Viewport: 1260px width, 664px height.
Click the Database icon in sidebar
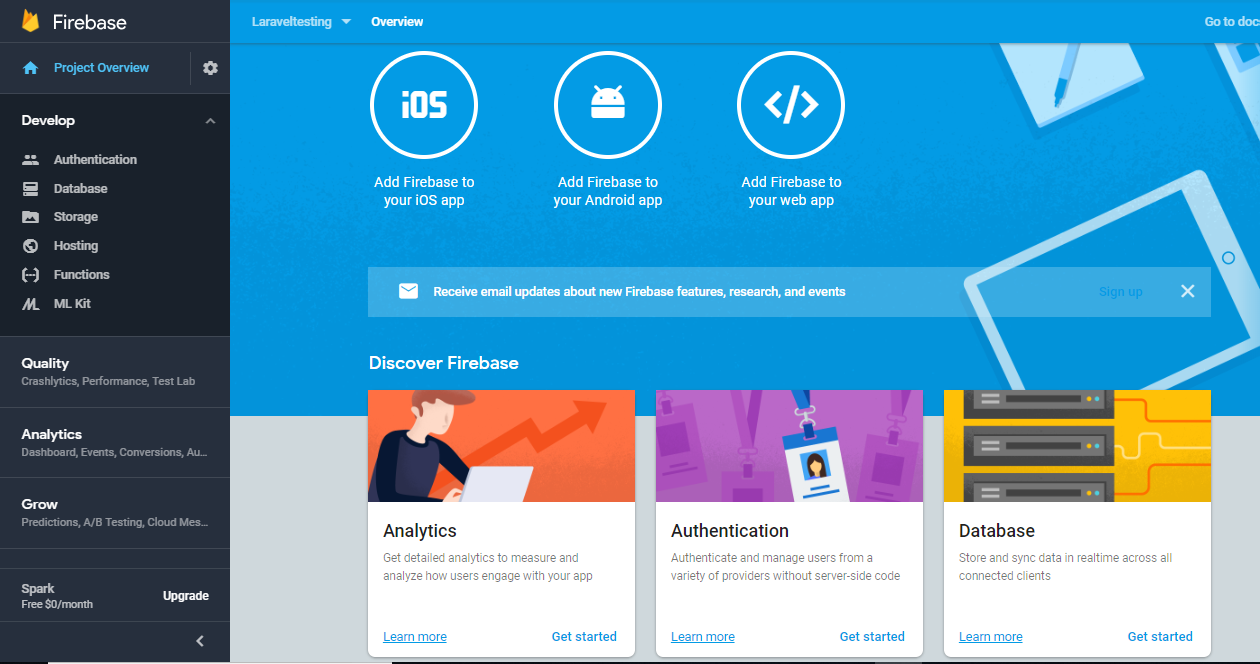(31, 189)
